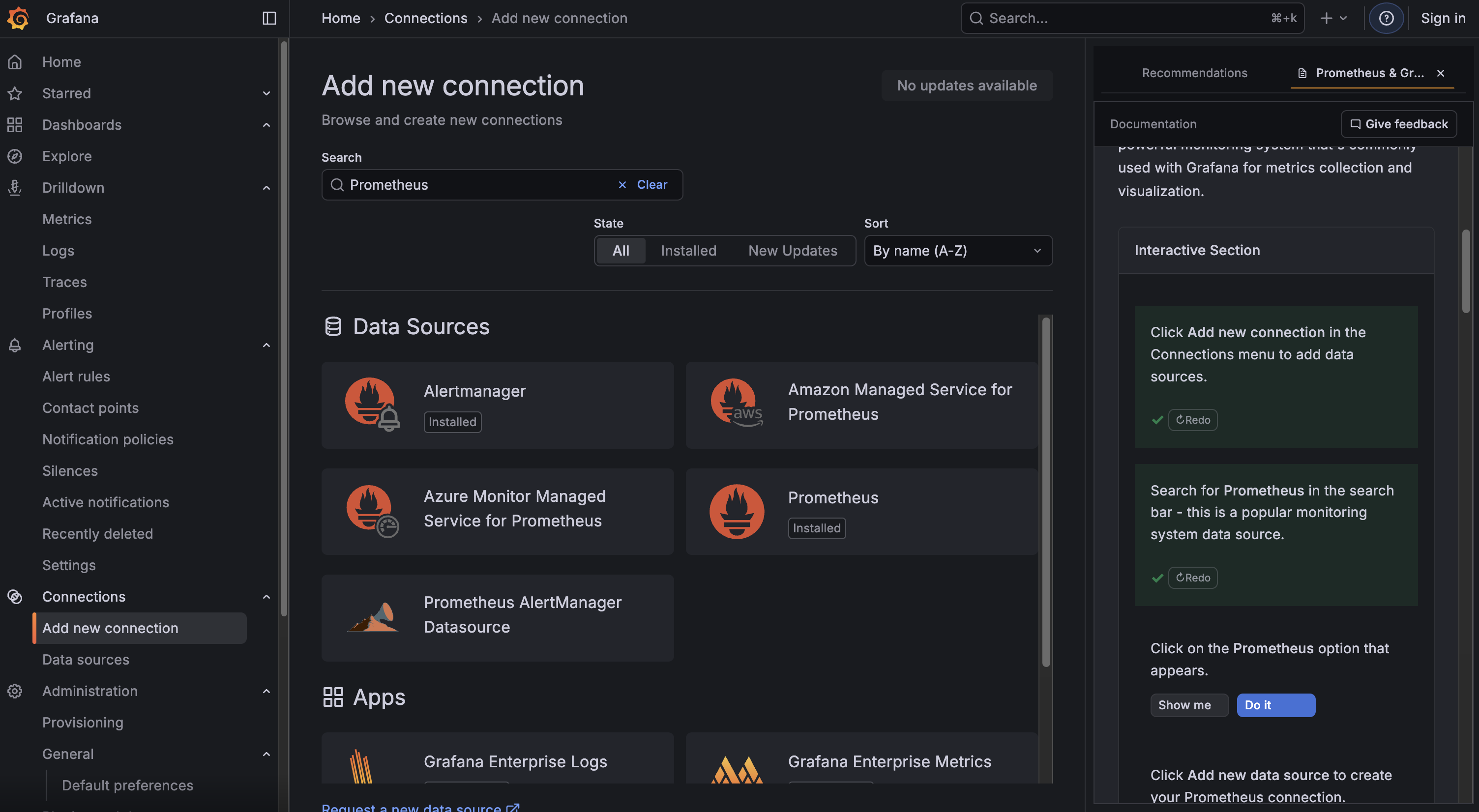Select the Connections plug icon in sidebar
Viewport: 1479px width, 812px height.
(x=15, y=596)
